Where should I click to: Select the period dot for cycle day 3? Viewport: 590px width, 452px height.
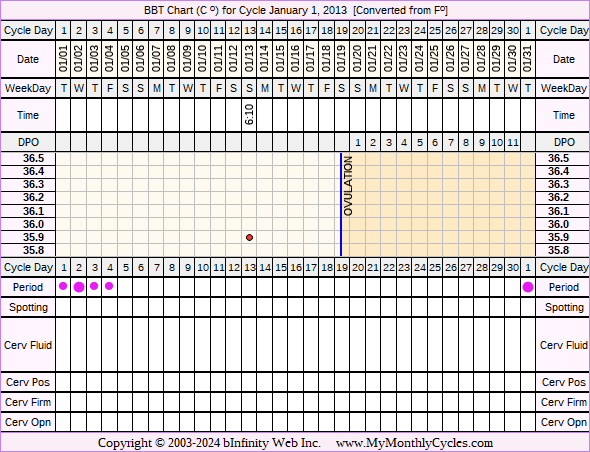pos(94,286)
